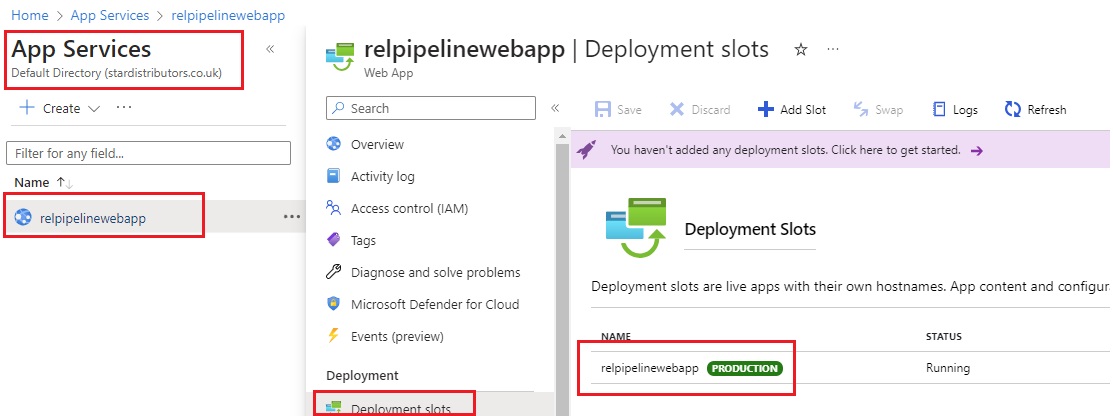
Task: Click the Running status cell
Action: click(948, 368)
